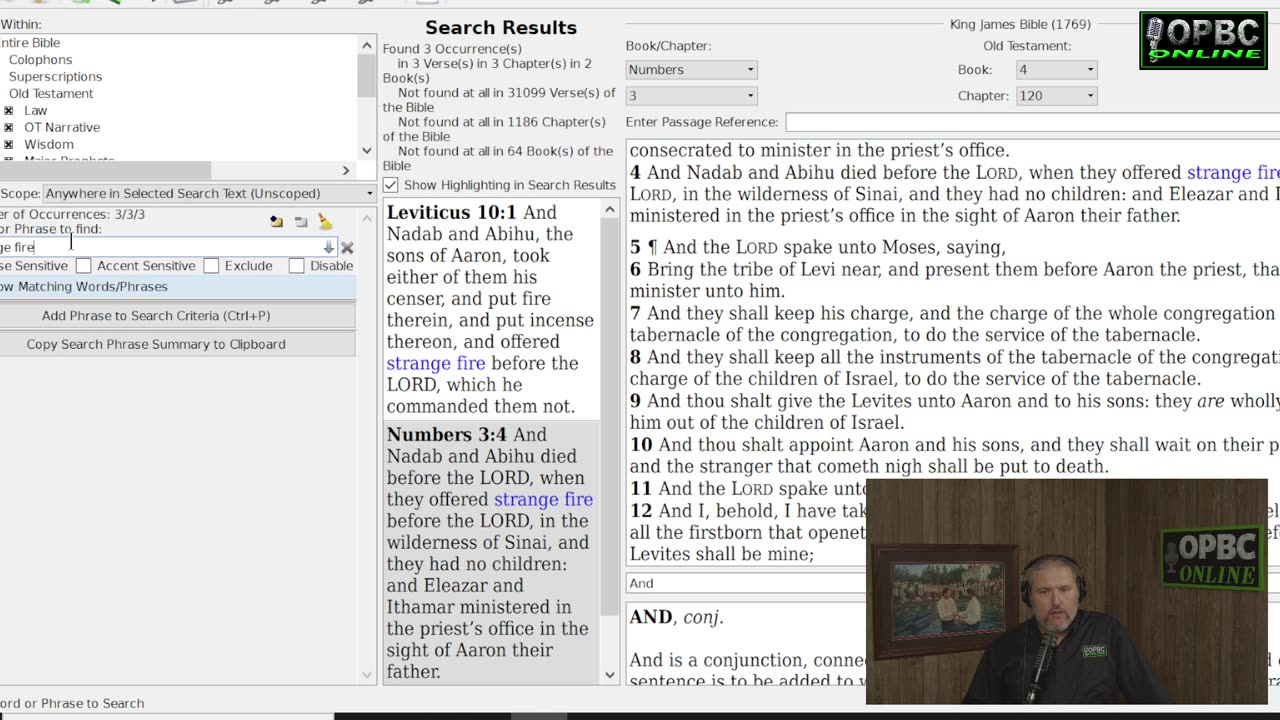Screen dimensions: 1280x720
Task: Select Old Testament in the search-within tree
Action: [51, 94]
